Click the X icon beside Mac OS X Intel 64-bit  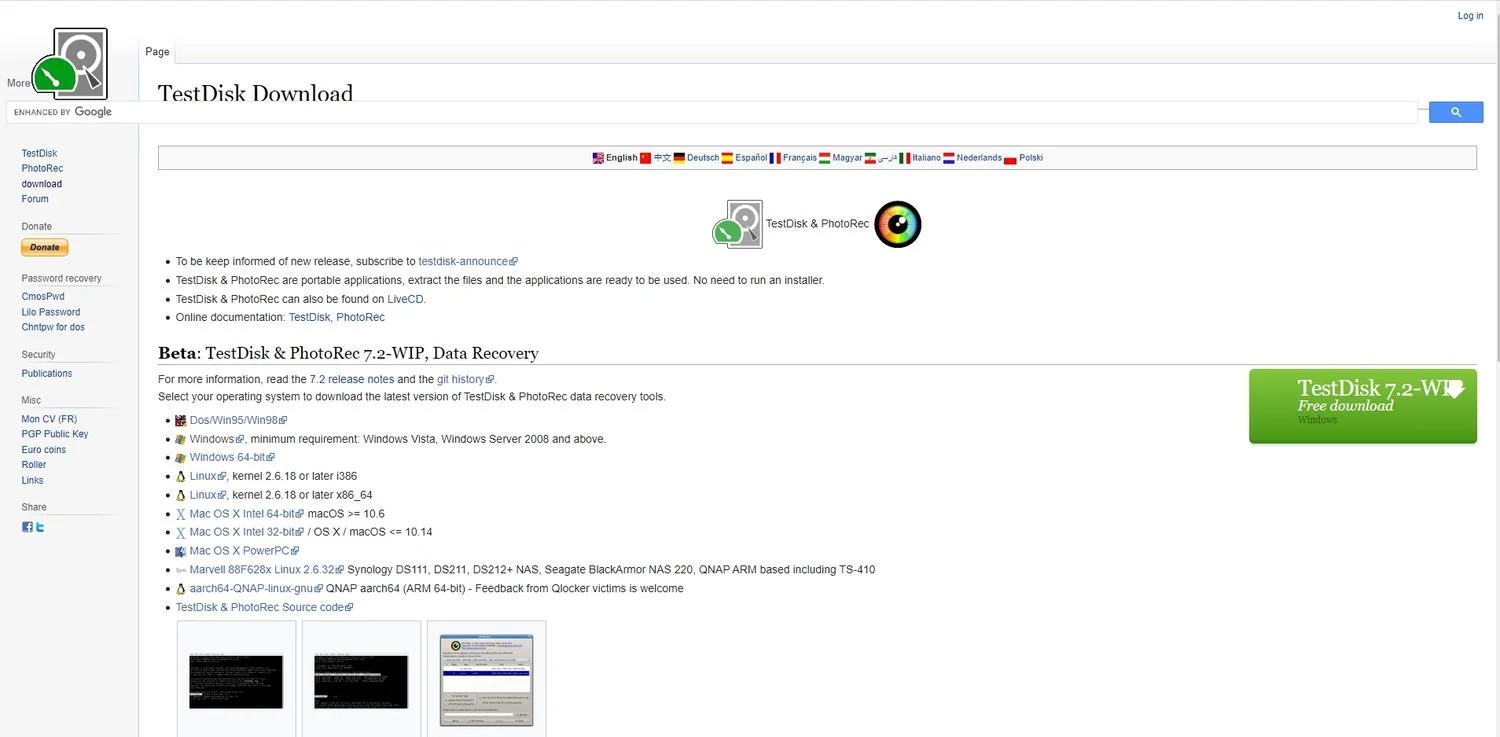[x=181, y=514]
